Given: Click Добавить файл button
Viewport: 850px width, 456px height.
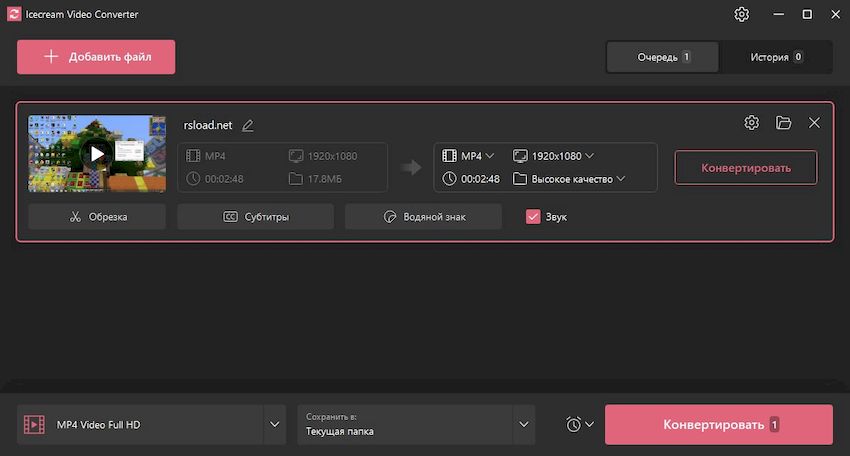Looking at the screenshot, I should [x=96, y=57].
